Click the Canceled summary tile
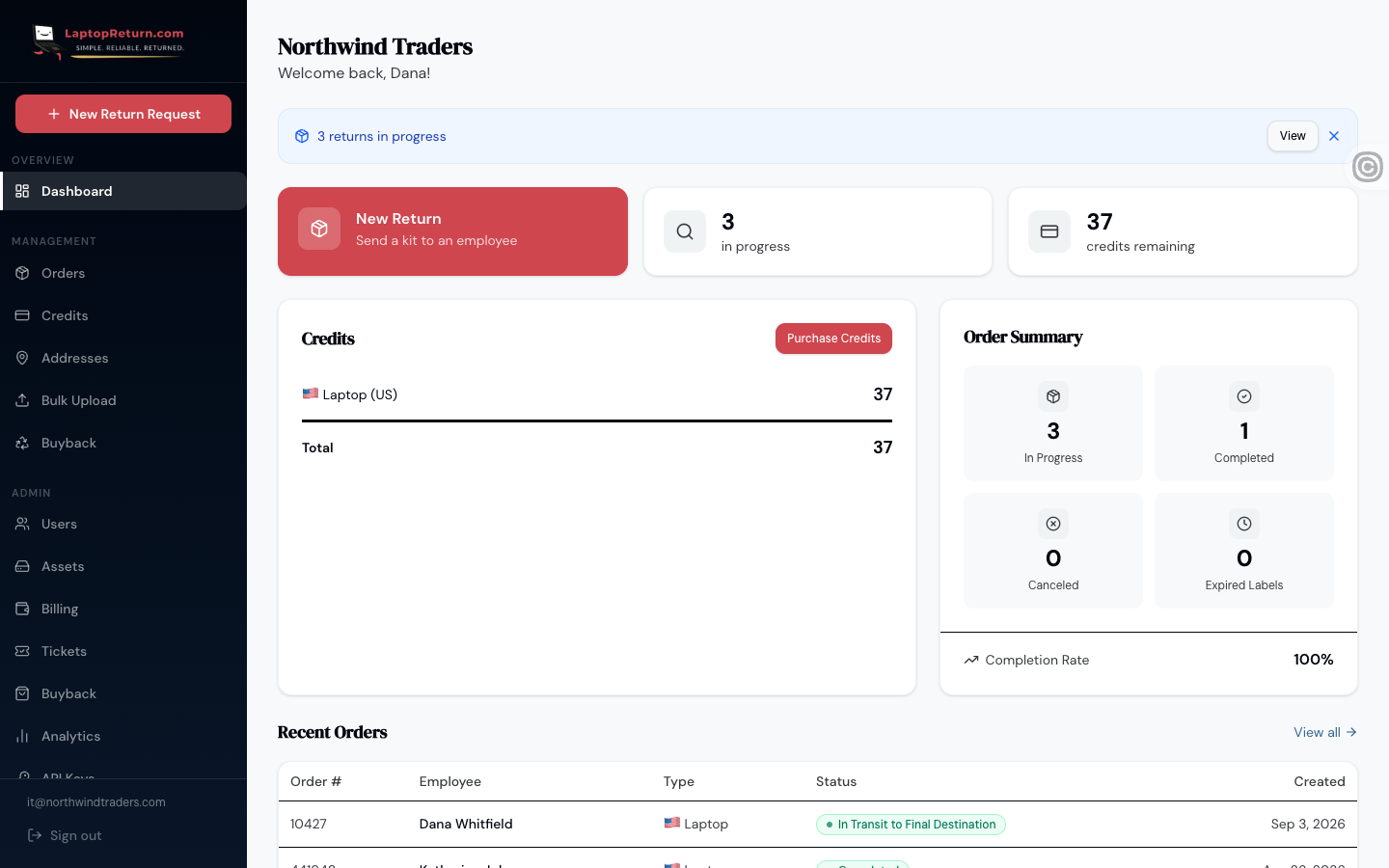The width and height of the screenshot is (1389, 868). 1053,551
